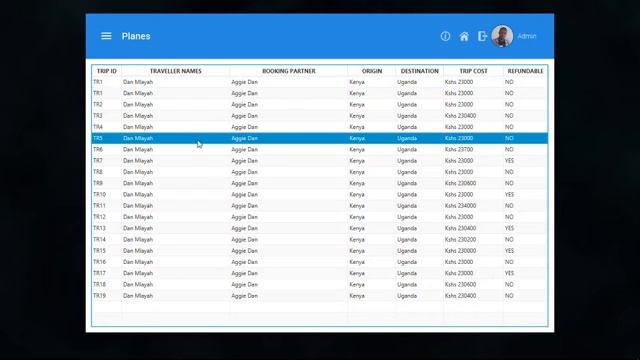Viewport: 640px width, 360px height.
Task: Sort by TRIP ID column header
Action: point(107,71)
